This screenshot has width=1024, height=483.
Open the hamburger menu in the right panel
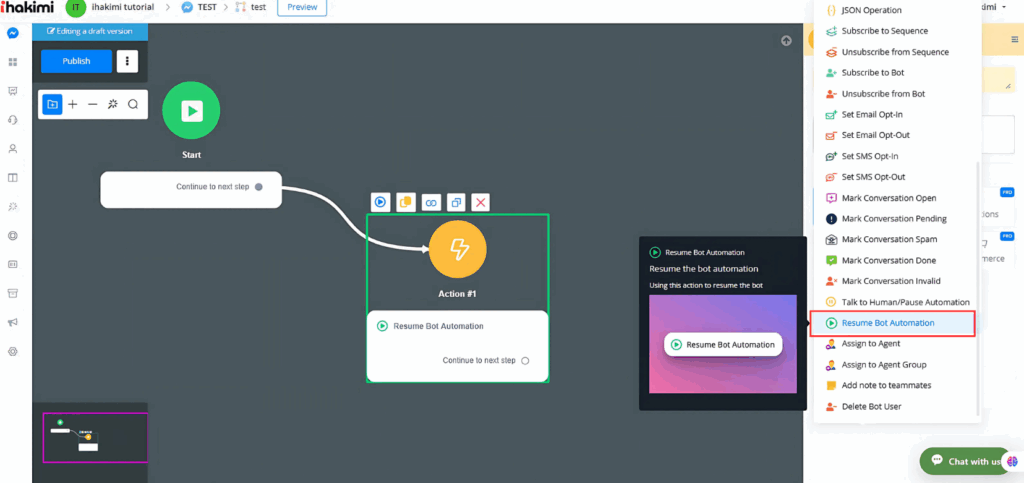1015,40
